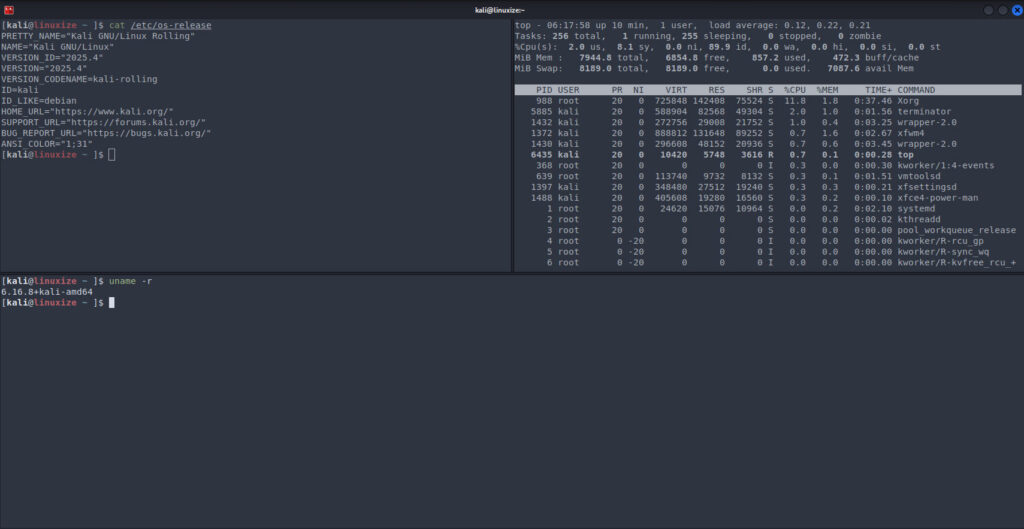Click the VERSION_ID="2025.4" line
The width and height of the screenshot is (1024, 529).
tap(52, 57)
